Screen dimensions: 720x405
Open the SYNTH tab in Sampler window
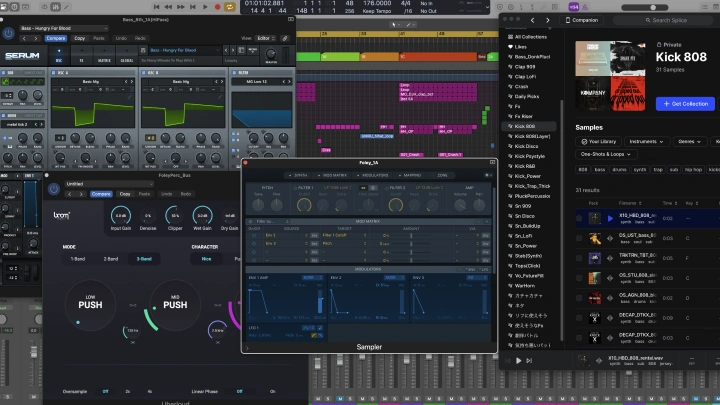coord(299,175)
